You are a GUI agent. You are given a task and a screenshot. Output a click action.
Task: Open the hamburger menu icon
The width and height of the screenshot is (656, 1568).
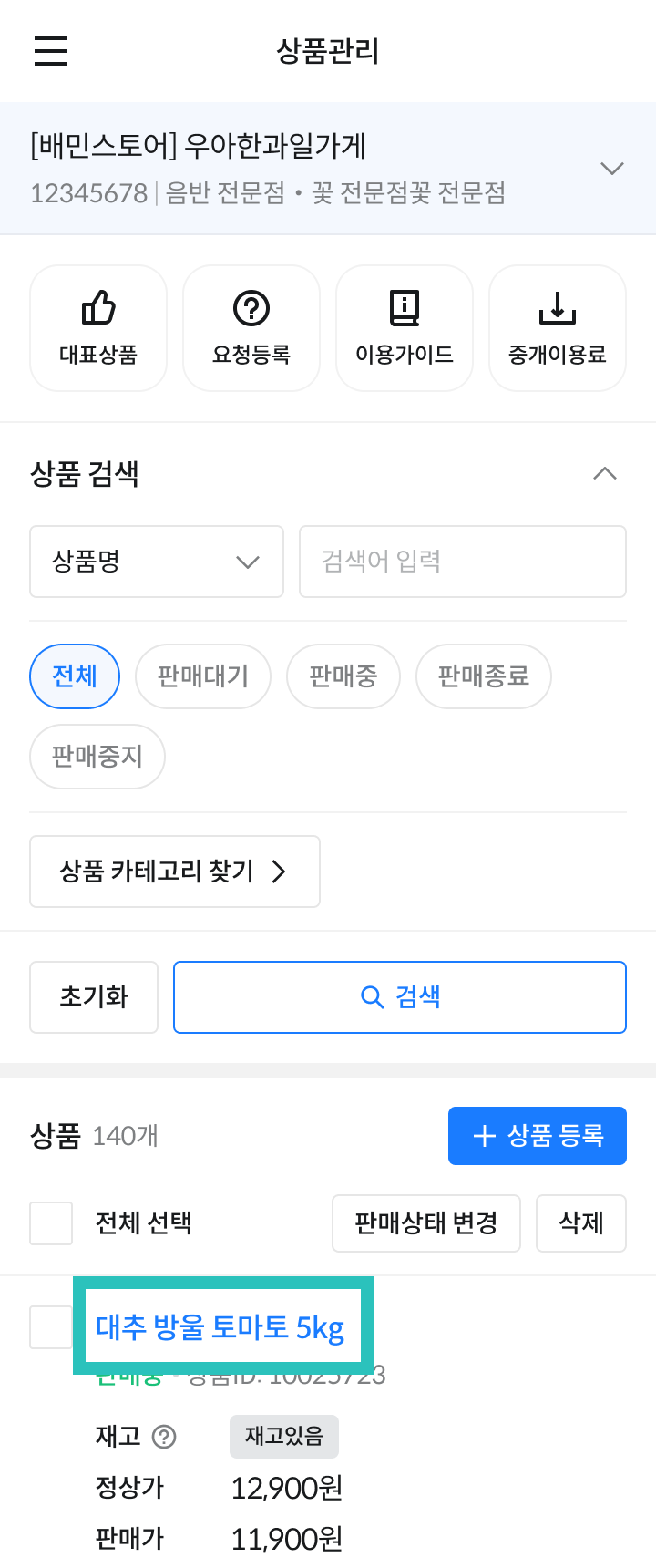51,51
